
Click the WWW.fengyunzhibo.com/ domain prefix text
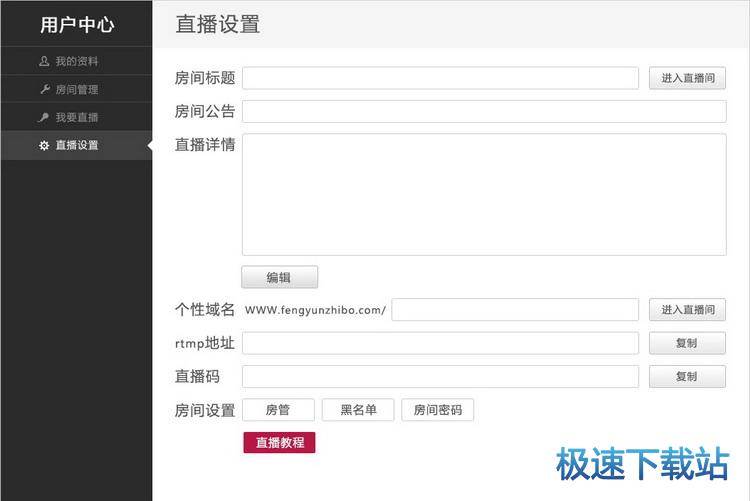[x=315, y=310]
